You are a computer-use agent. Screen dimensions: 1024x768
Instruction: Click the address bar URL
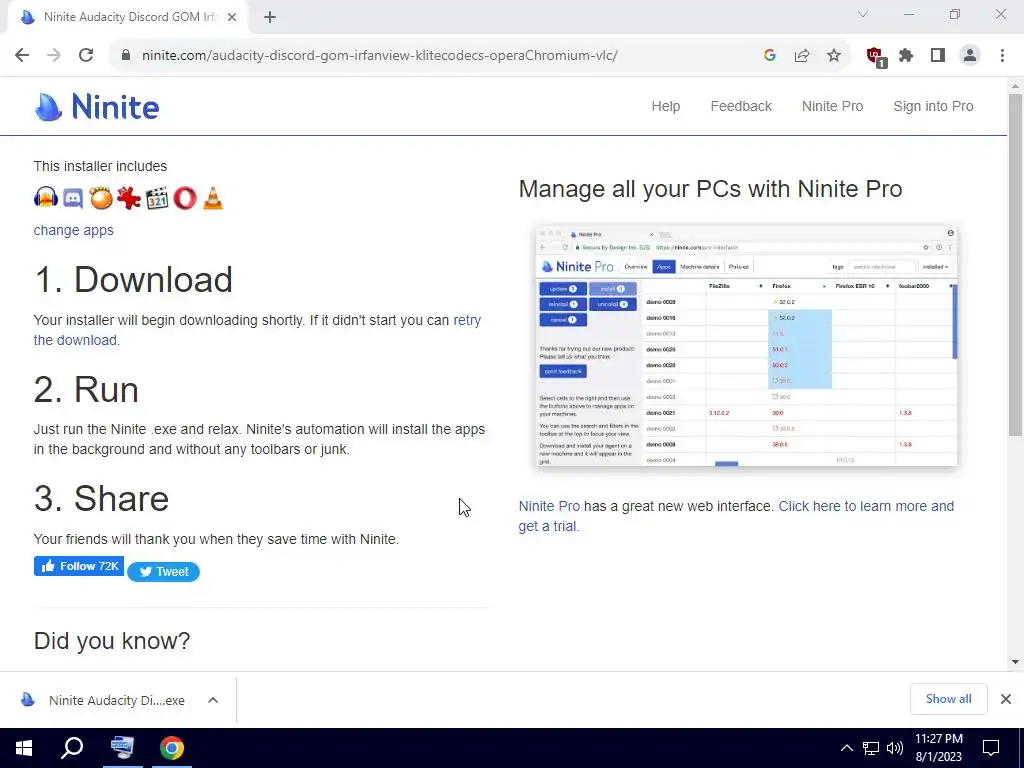379,56
